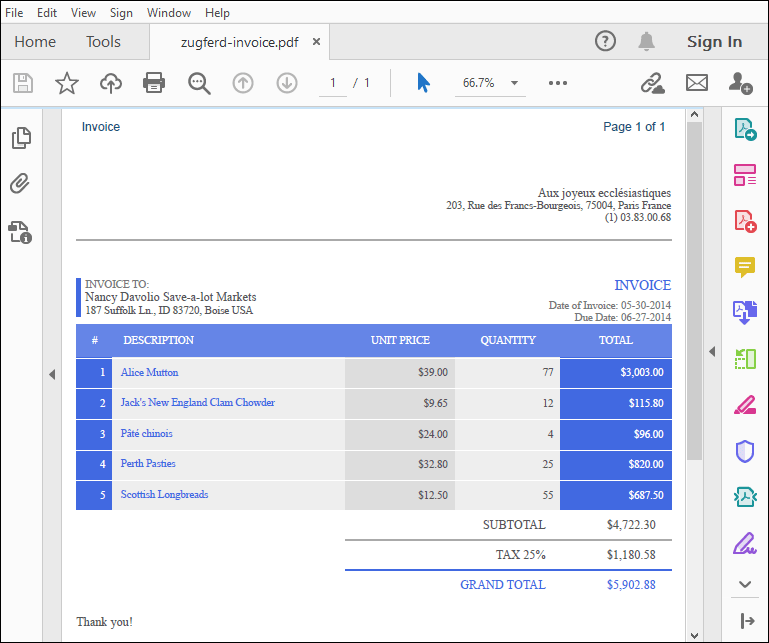Screen dimensions: 769x643
Task: Open notifications bell
Action: pyautogui.click(x=646, y=41)
